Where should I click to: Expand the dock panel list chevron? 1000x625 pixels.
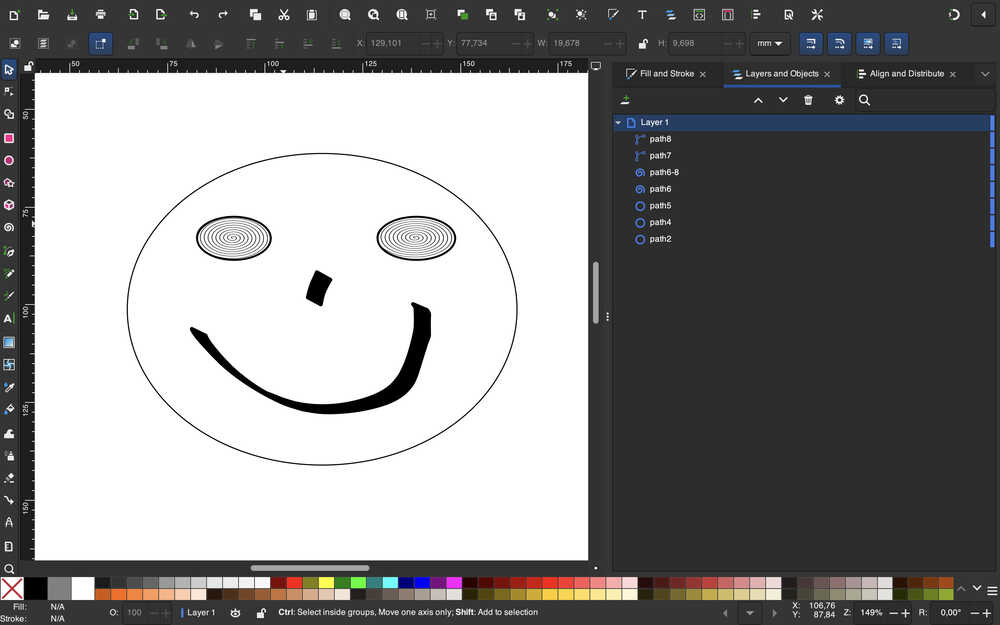click(985, 74)
